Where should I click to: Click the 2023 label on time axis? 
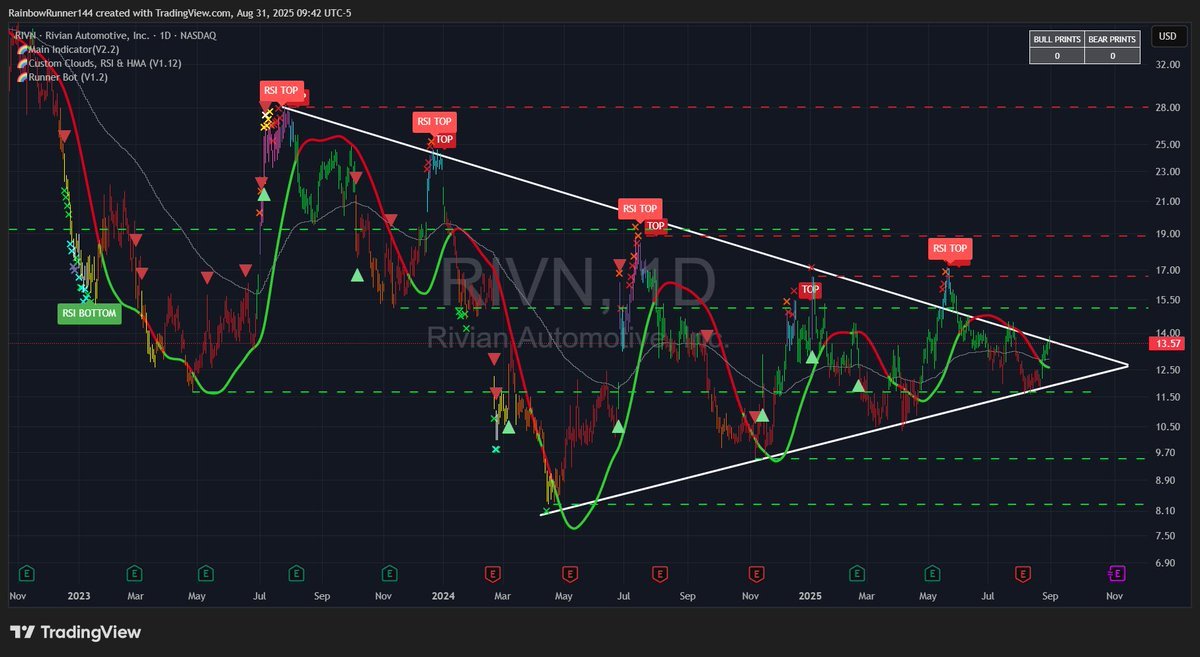click(79, 596)
